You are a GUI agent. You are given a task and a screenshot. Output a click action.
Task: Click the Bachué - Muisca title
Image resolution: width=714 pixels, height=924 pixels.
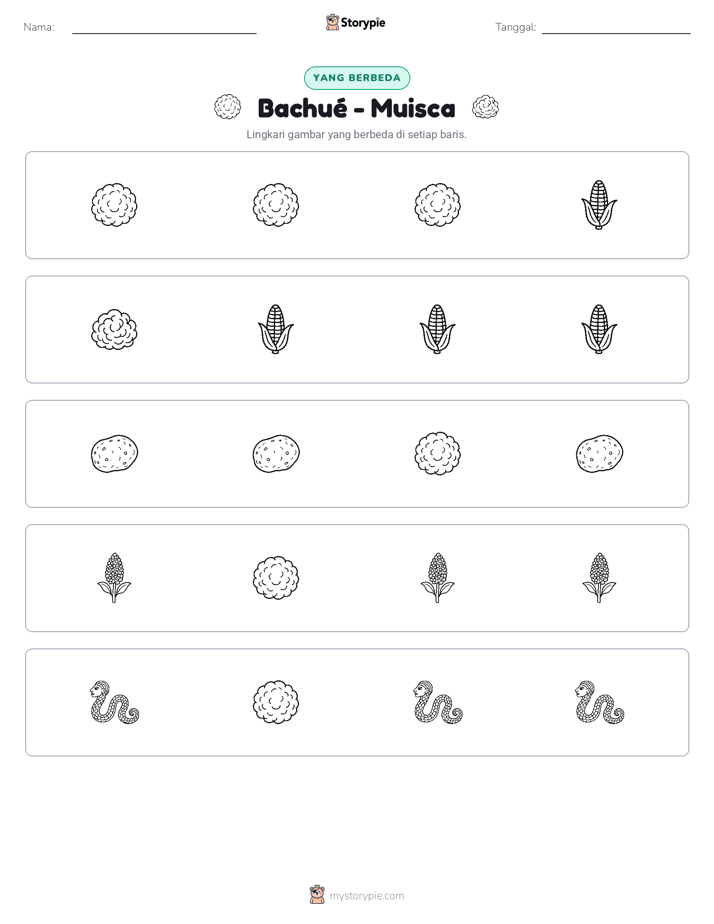(356, 108)
